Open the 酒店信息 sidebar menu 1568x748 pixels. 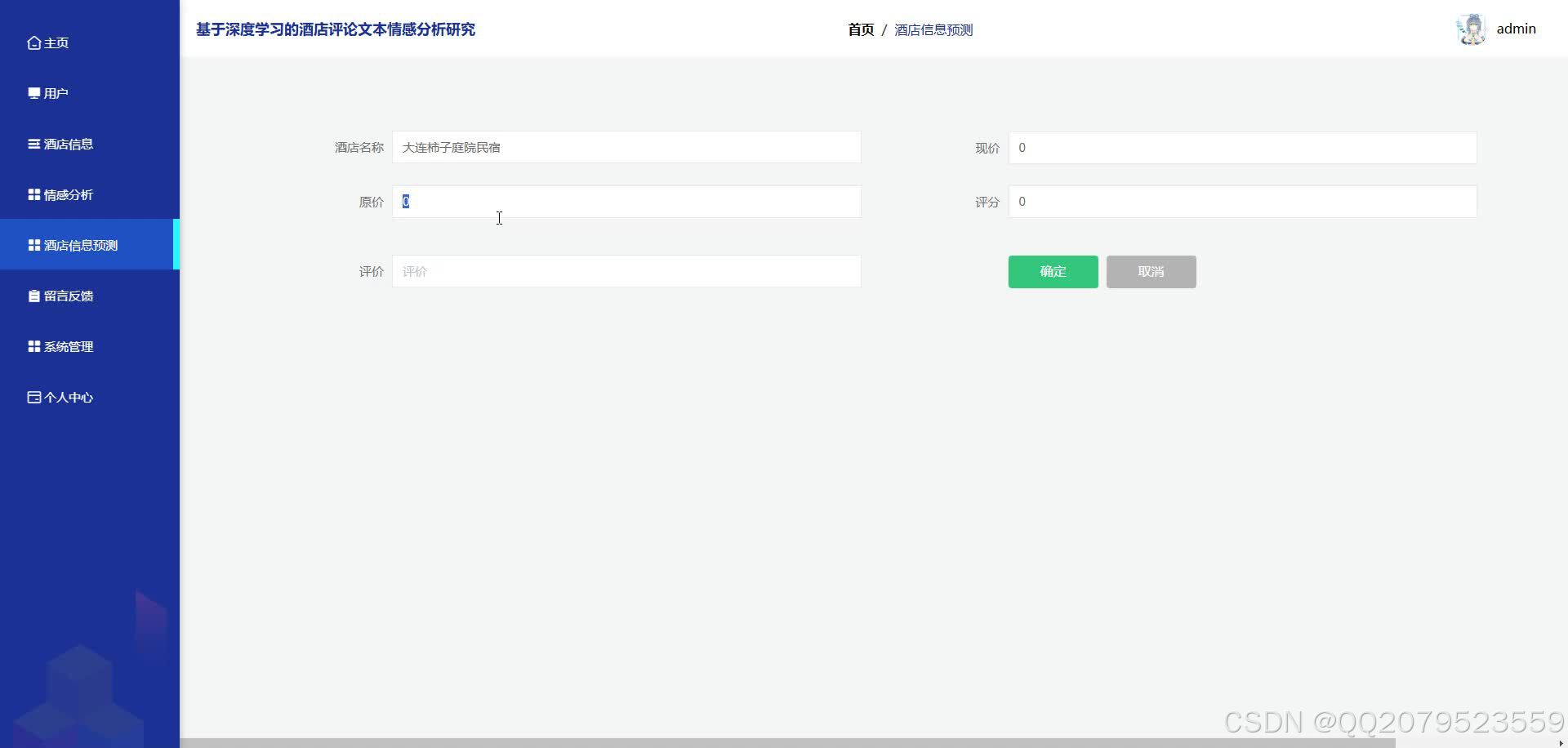[x=90, y=144]
